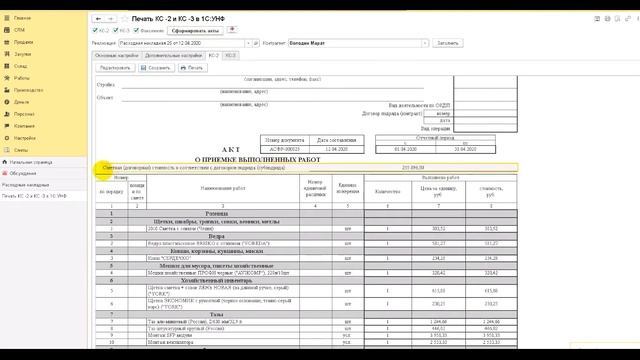Click the Сохранить button
This screenshot has height=360, width=640.
[156, 68]
